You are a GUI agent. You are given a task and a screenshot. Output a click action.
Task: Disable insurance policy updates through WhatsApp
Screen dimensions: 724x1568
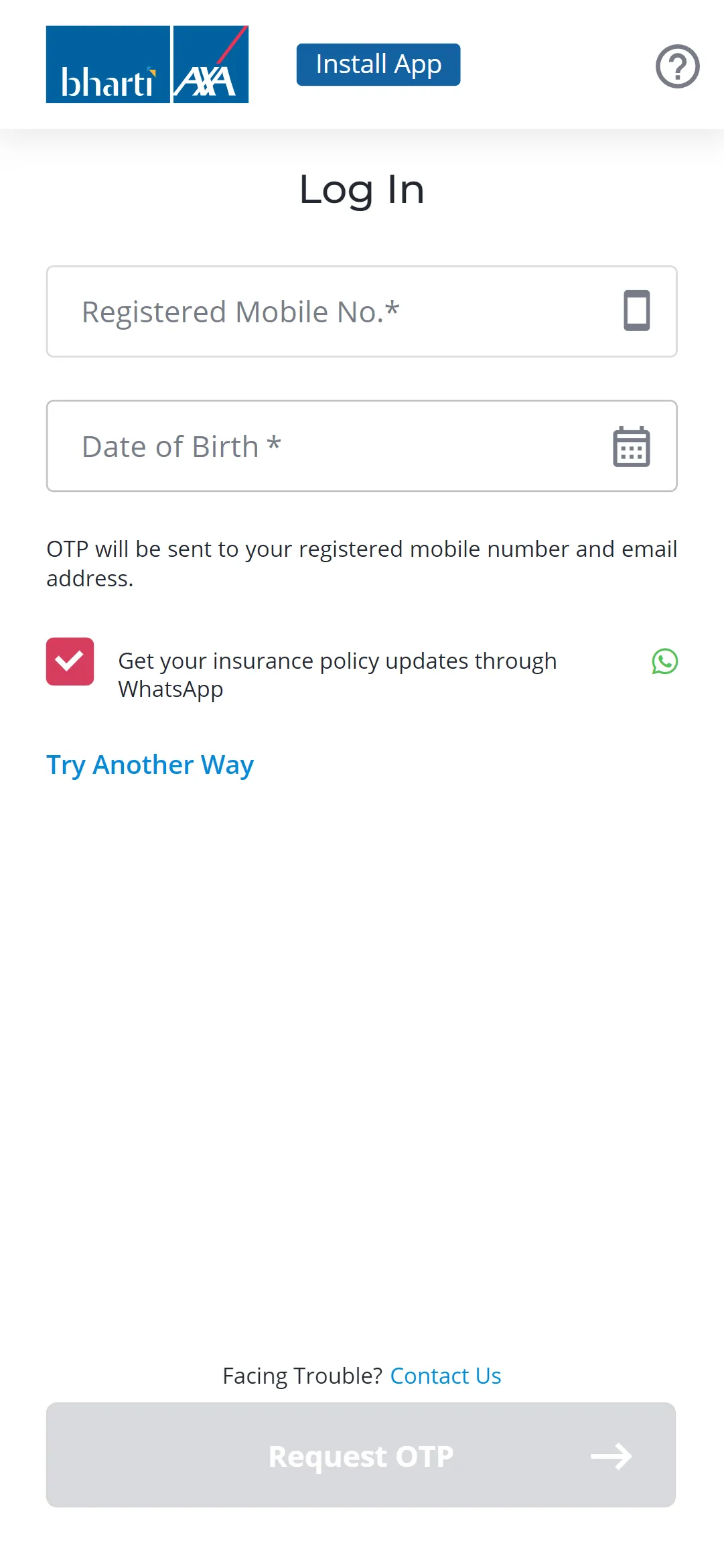click(x=70, y=662)
